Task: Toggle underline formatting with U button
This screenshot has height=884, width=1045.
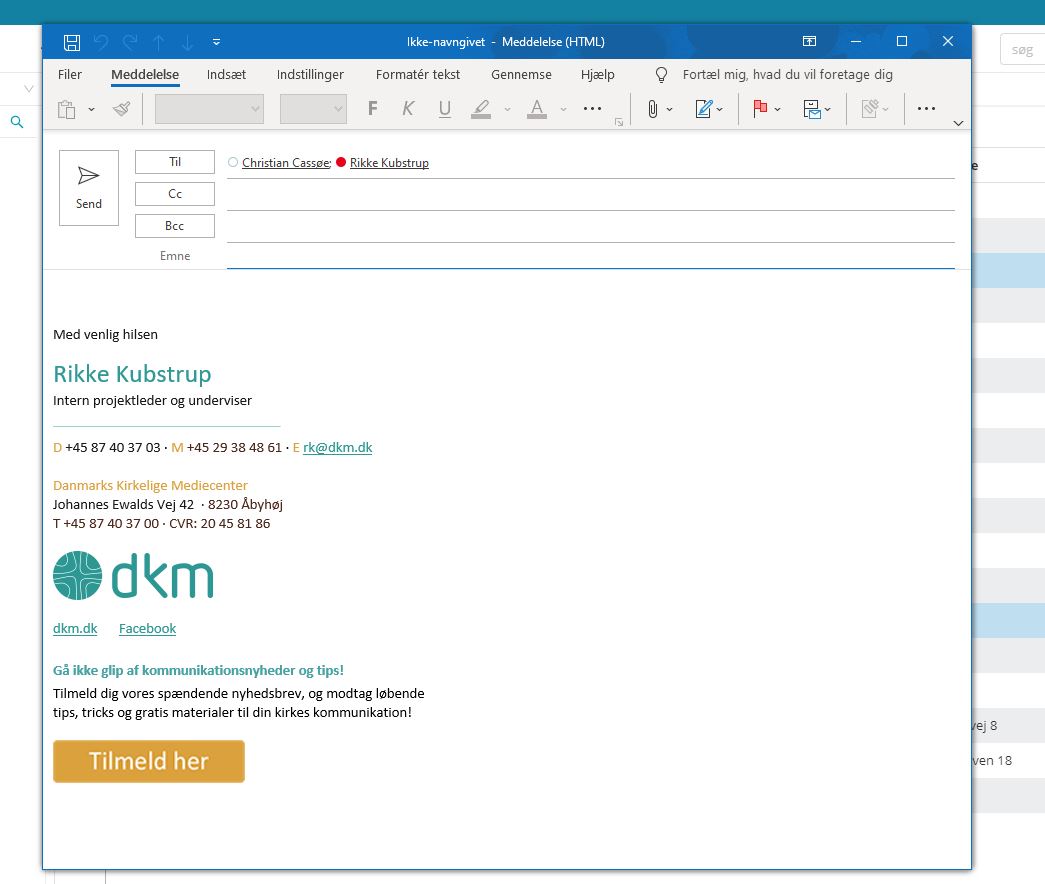Action: [x=445, y=109]
